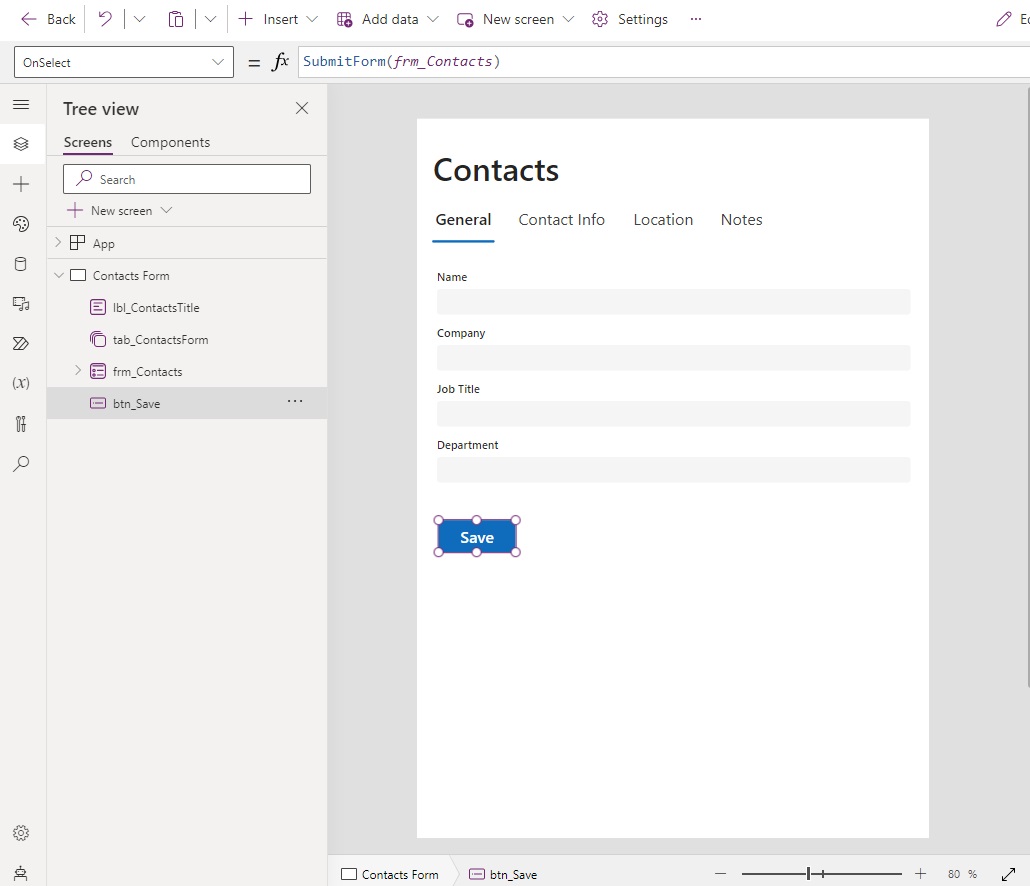Open the New screen dropdown arrow
The width and height of the screenshot is (1030, 886).
tap(569, 19)
